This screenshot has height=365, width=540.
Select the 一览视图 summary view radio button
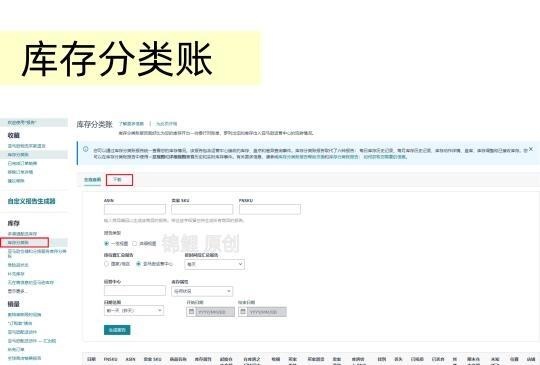click(x=106, y=243)
